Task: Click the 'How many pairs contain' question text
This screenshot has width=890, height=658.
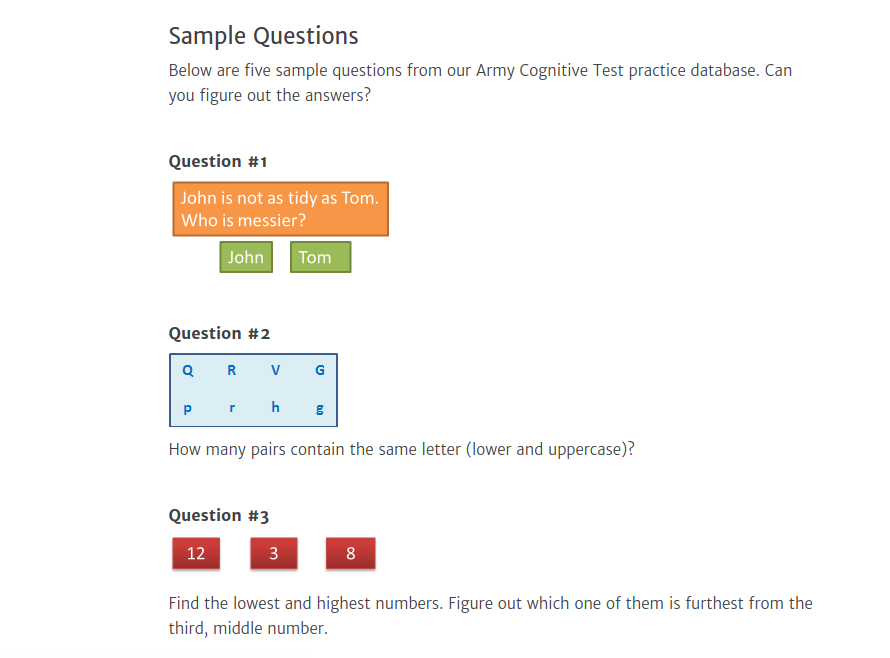Action: click(402, 449)
